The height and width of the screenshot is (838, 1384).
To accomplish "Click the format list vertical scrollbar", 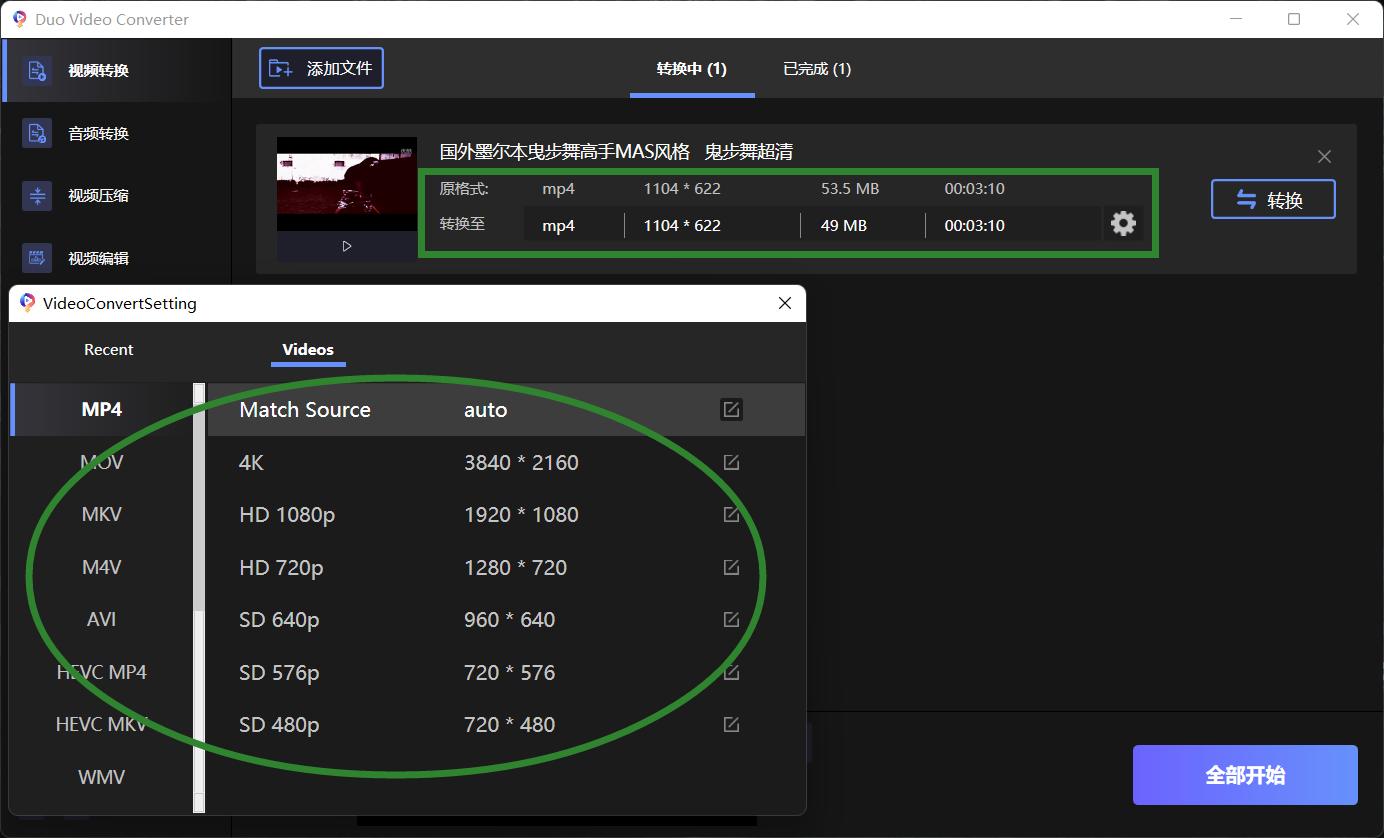I will [199, 500].
